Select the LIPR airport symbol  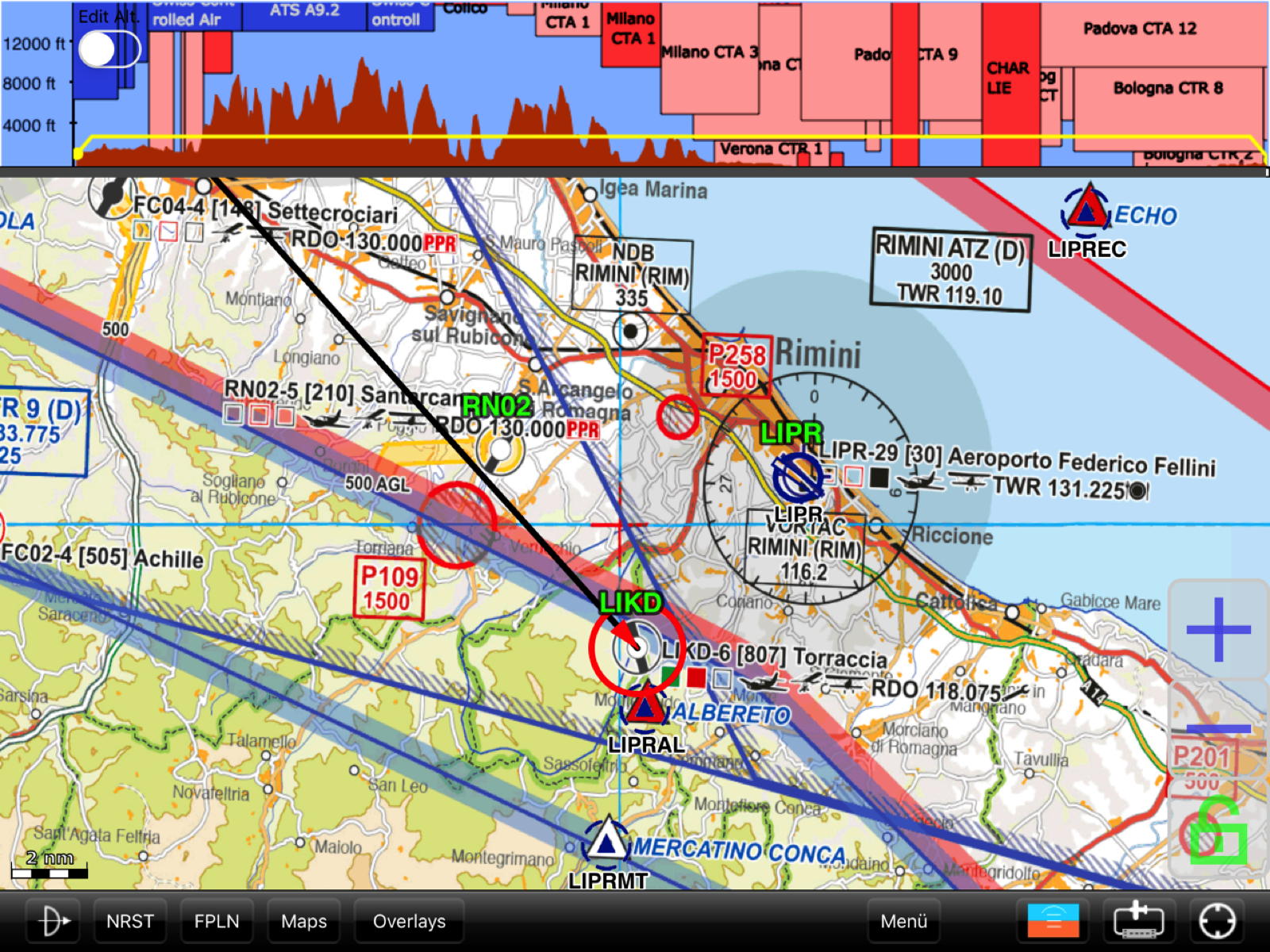pyautogui.click(x=798, y=477)
